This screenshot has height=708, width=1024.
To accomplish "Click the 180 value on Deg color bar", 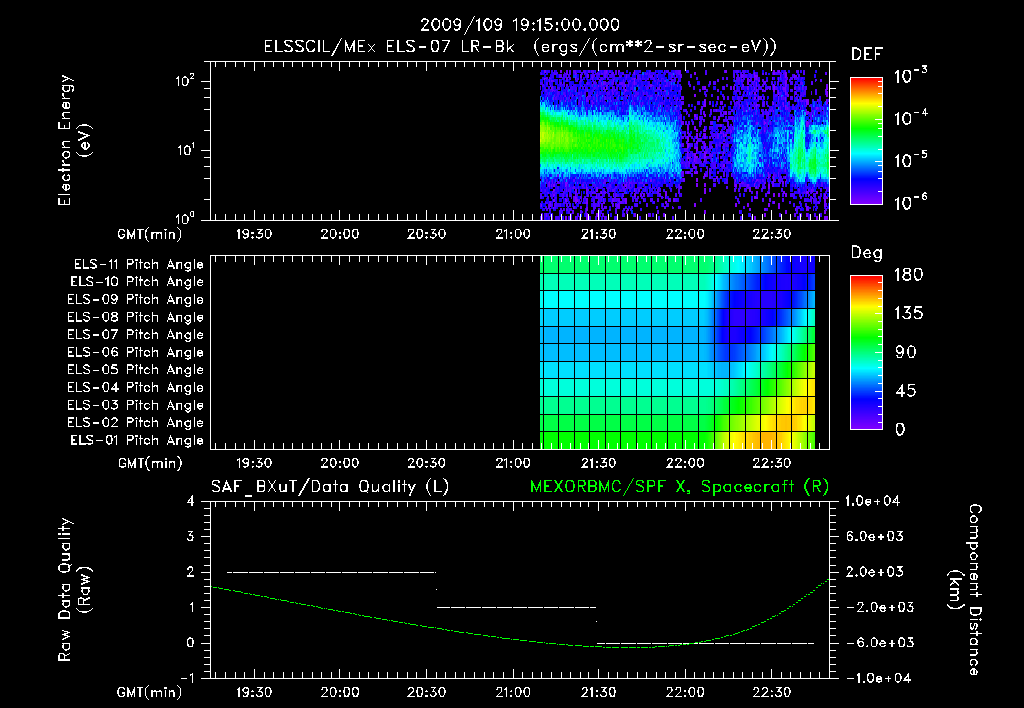I will (x=908, y=275).
